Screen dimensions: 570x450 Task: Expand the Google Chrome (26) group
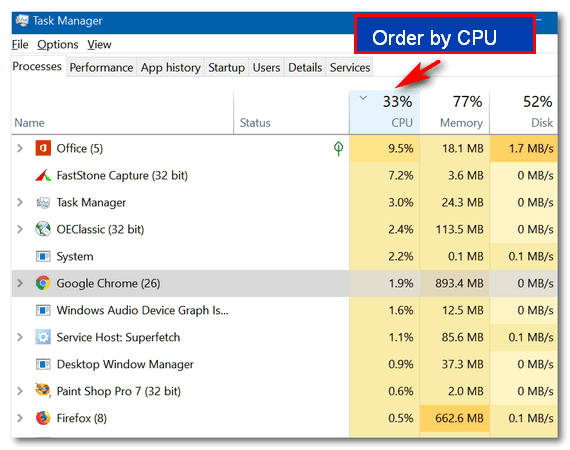click(20, 283)
